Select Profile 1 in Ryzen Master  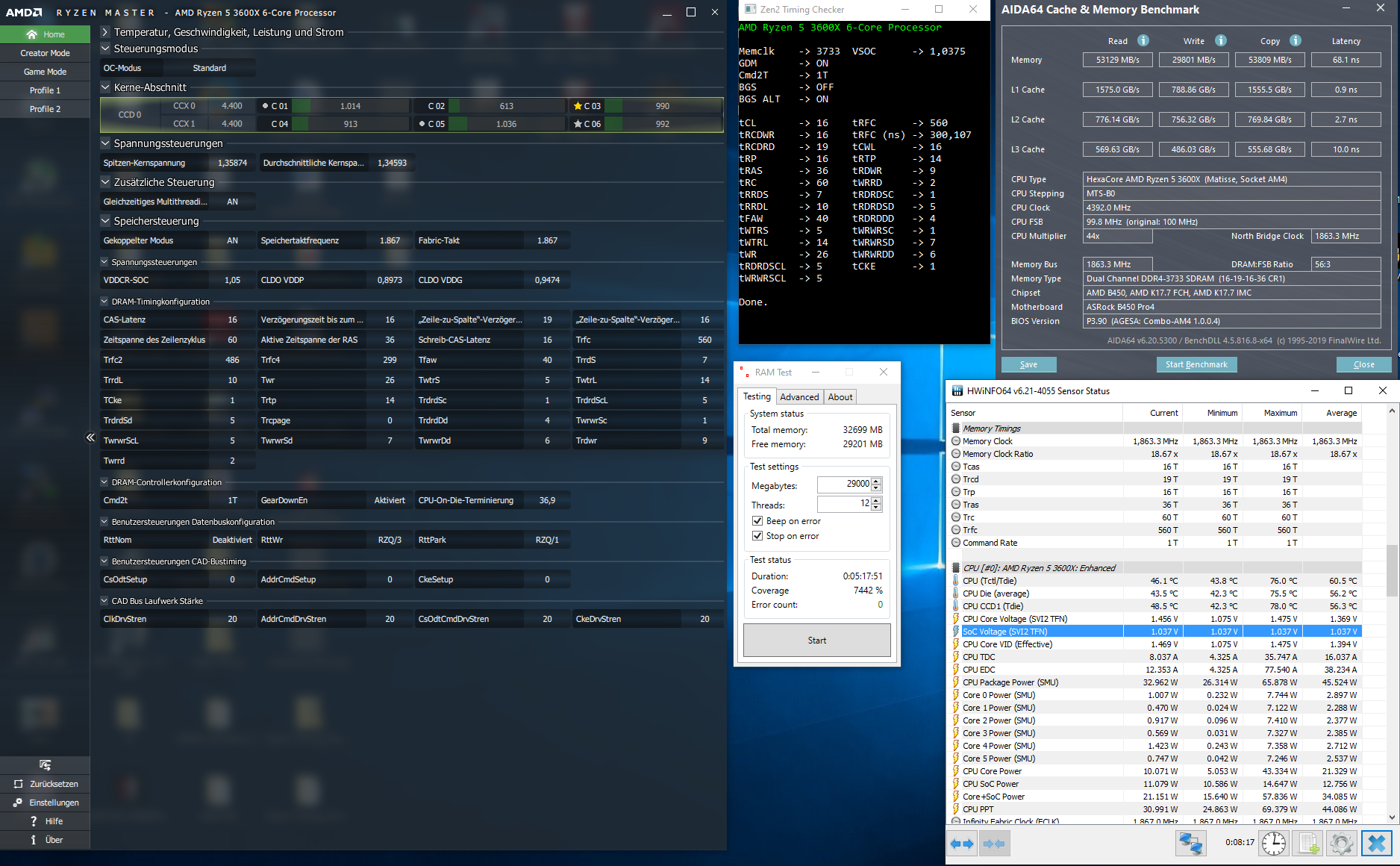(x=45, y=90)
